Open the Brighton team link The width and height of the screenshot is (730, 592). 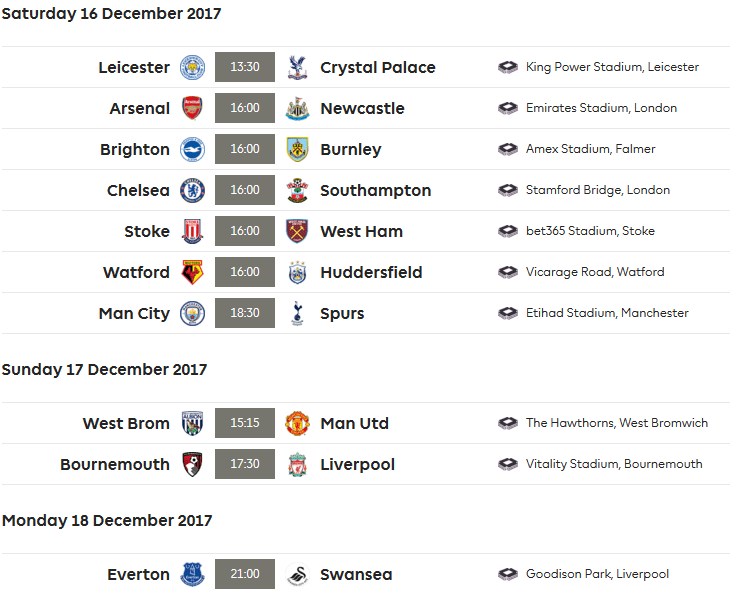click(x=135, y=150)
